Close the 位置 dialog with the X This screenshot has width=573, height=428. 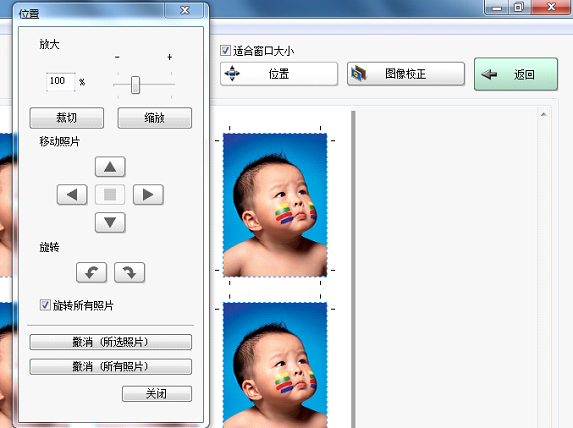click(x=185, y=10)
